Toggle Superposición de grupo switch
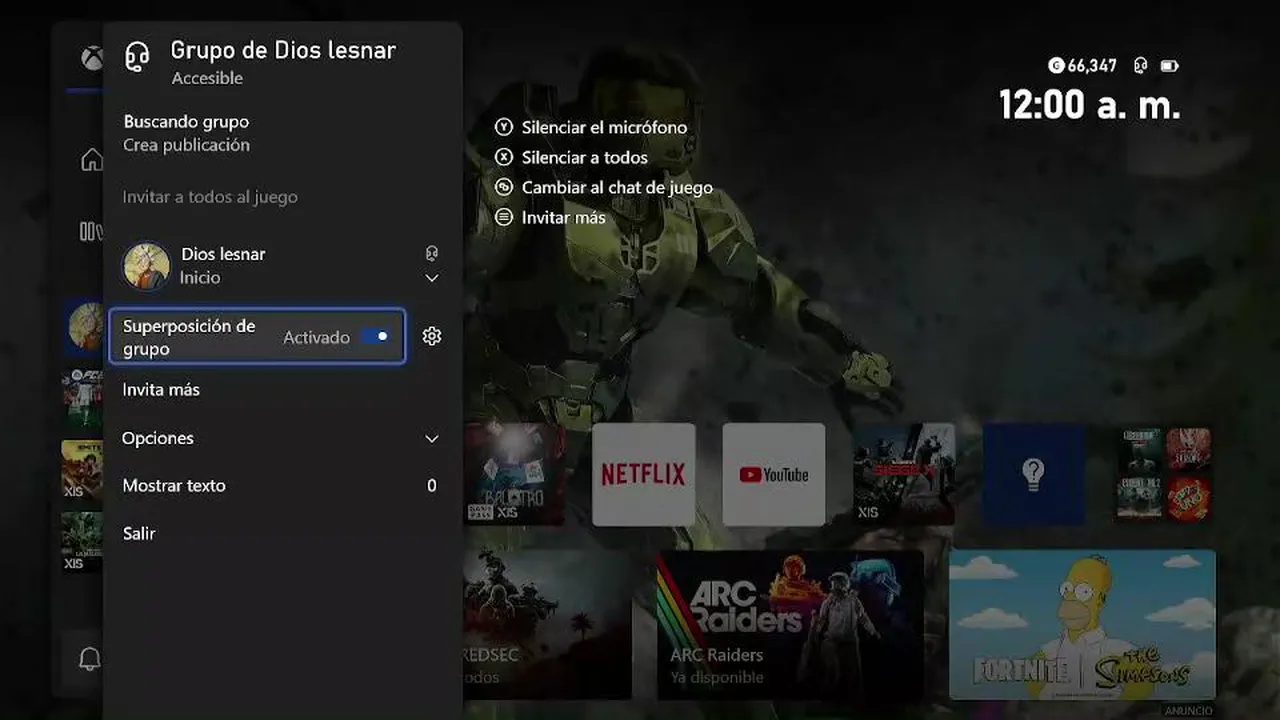This screenshot has width=1280, height=720. [375, 337]
